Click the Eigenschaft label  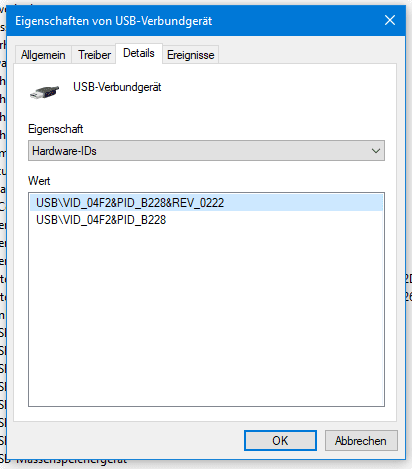(55, 129)
